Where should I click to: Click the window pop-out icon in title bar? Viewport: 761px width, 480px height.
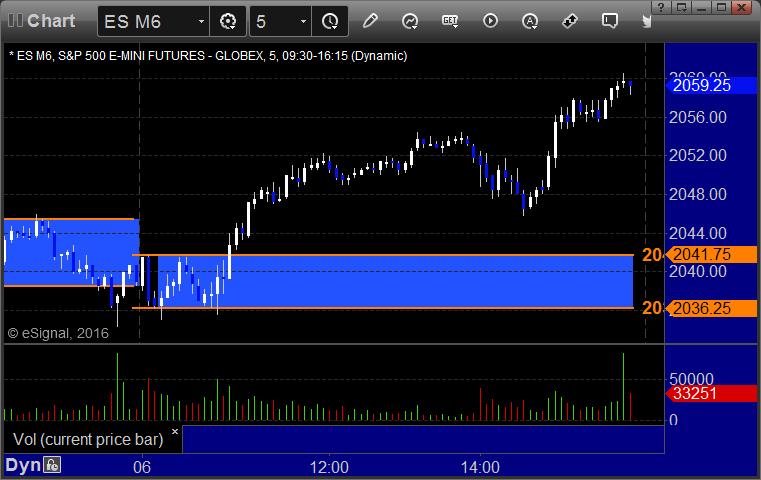click(x=681, y=7)
